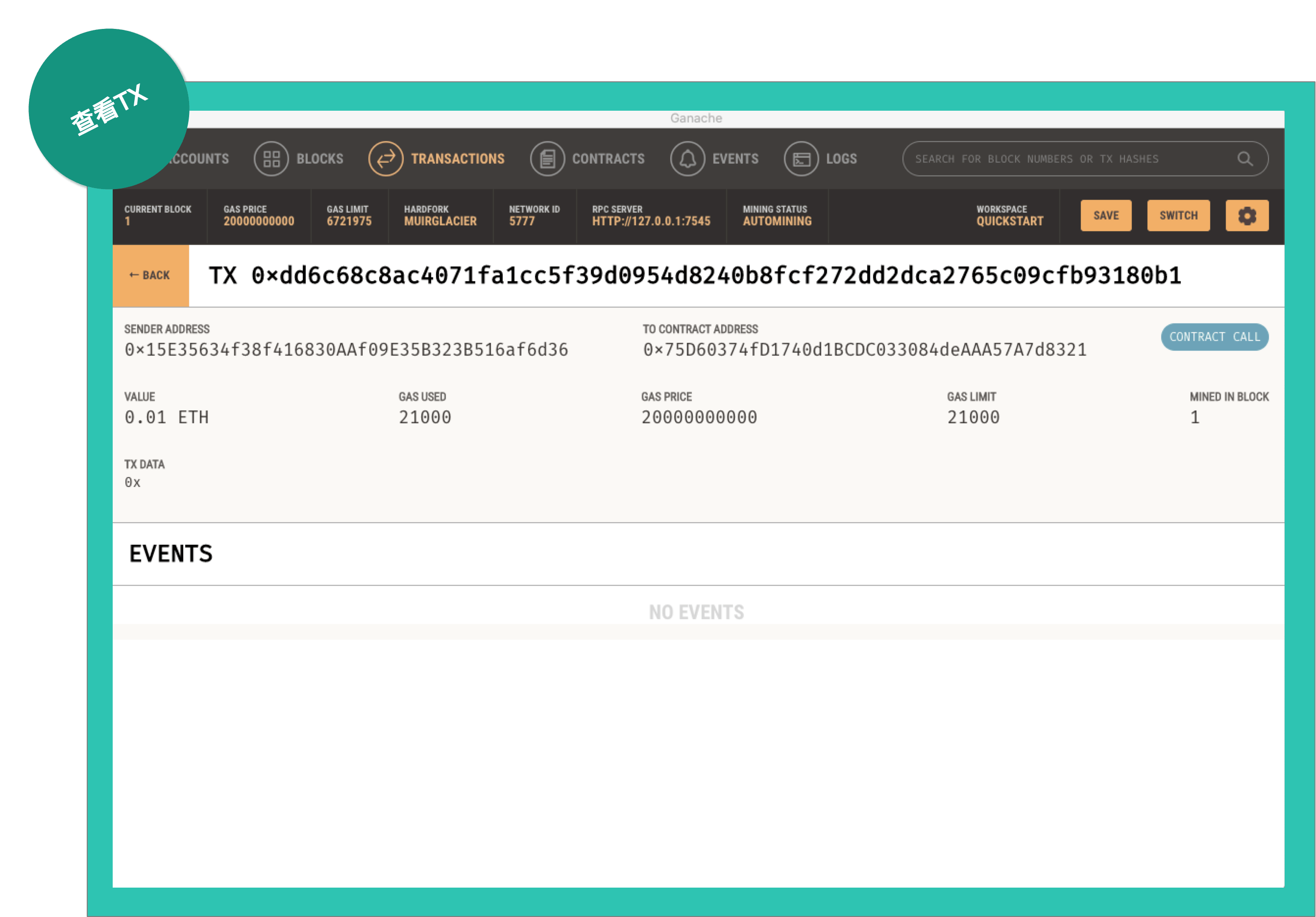
Task: Click the hardfork value MUIRGLACIER
Action: click(x=440, y=221)
